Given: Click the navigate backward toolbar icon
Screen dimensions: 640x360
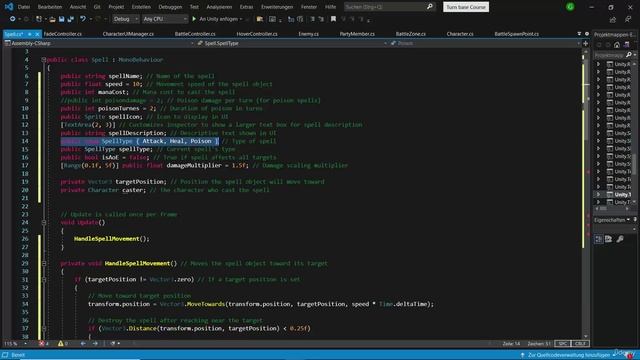Looking at the screenshot, I should pyautogui.click(x=13, y=19).
